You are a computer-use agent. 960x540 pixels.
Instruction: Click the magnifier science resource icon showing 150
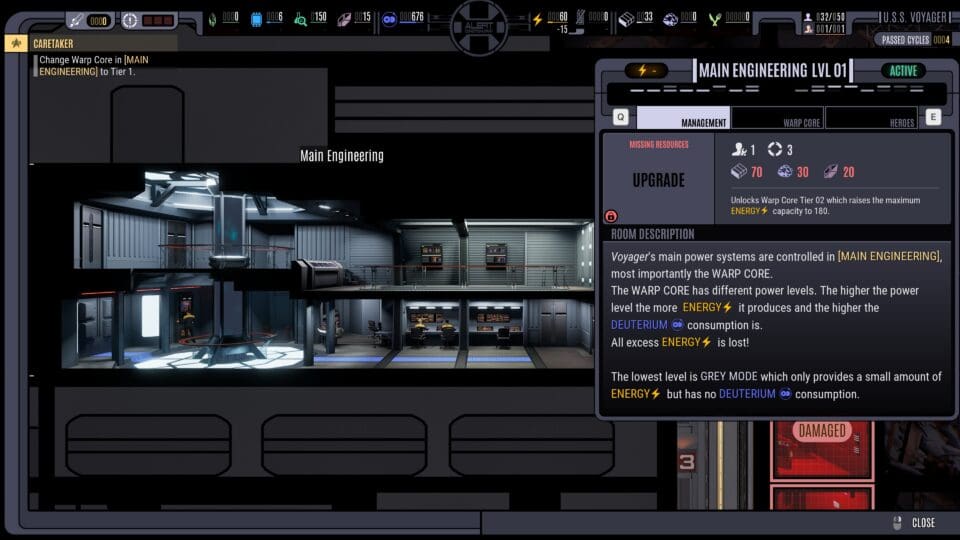click(x=300, y=18)
